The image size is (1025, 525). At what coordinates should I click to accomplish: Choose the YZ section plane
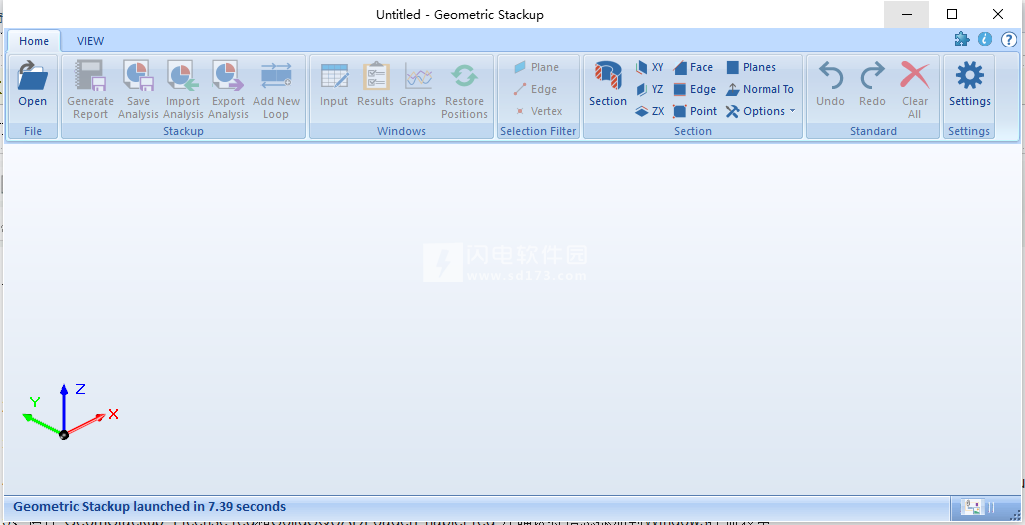(650, 90)
